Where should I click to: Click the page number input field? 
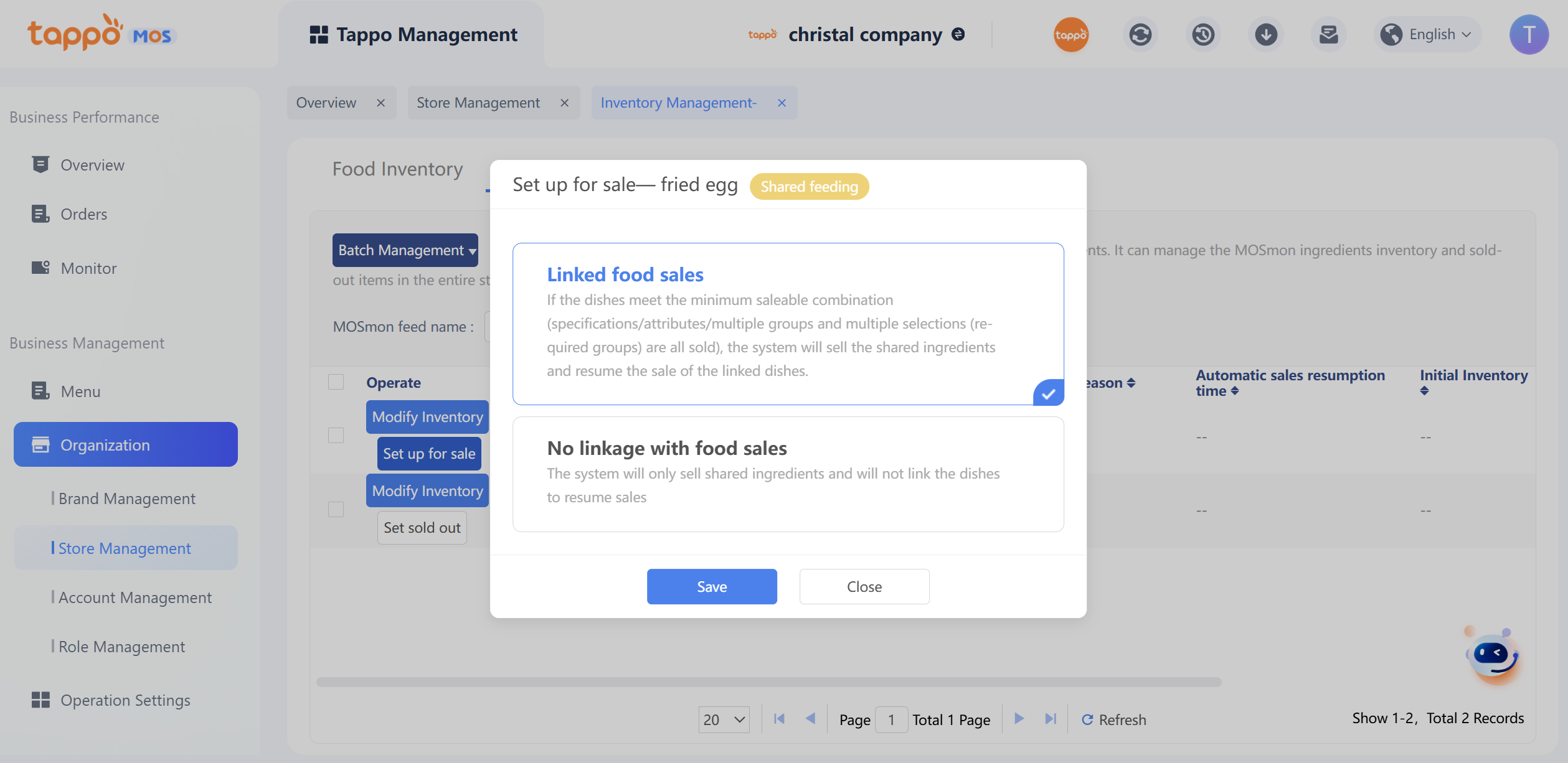pyautogui.click(x=891, y=719)
